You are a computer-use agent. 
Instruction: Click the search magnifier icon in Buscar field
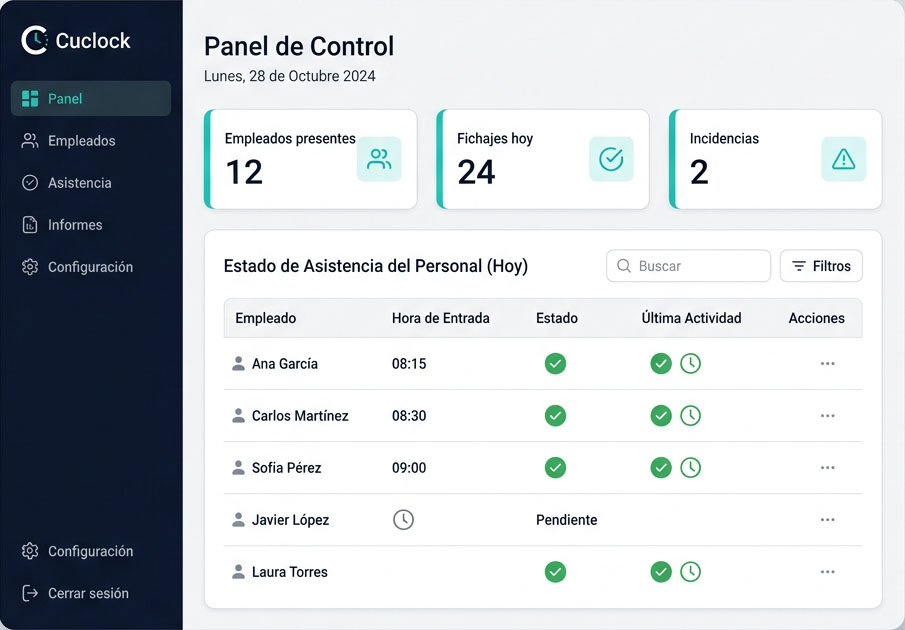coord(623,266)
